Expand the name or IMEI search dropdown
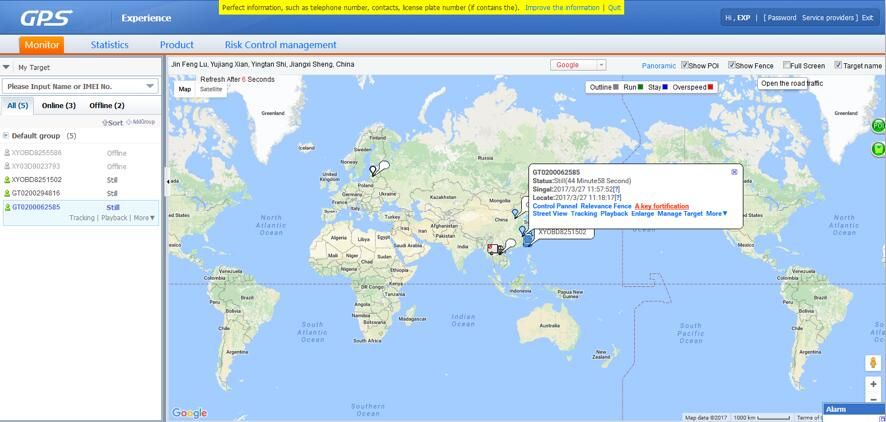This screenshot has height=422, width=886. coord(151,86)
